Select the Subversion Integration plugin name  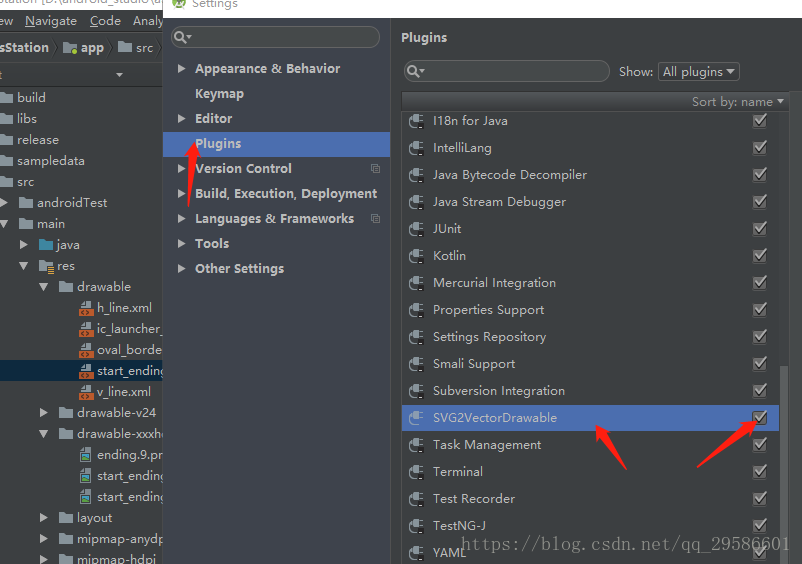(x=499, y=391)
